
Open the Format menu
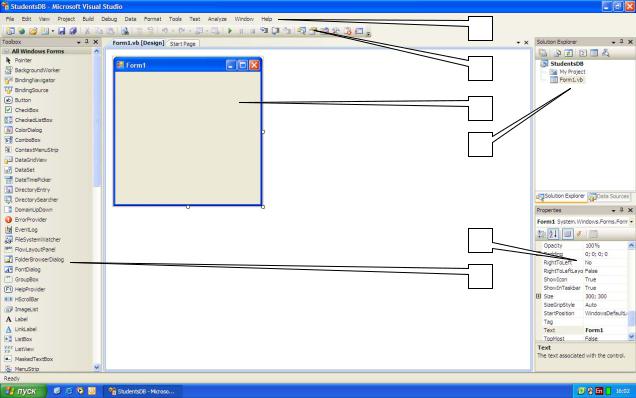(152, 19)
